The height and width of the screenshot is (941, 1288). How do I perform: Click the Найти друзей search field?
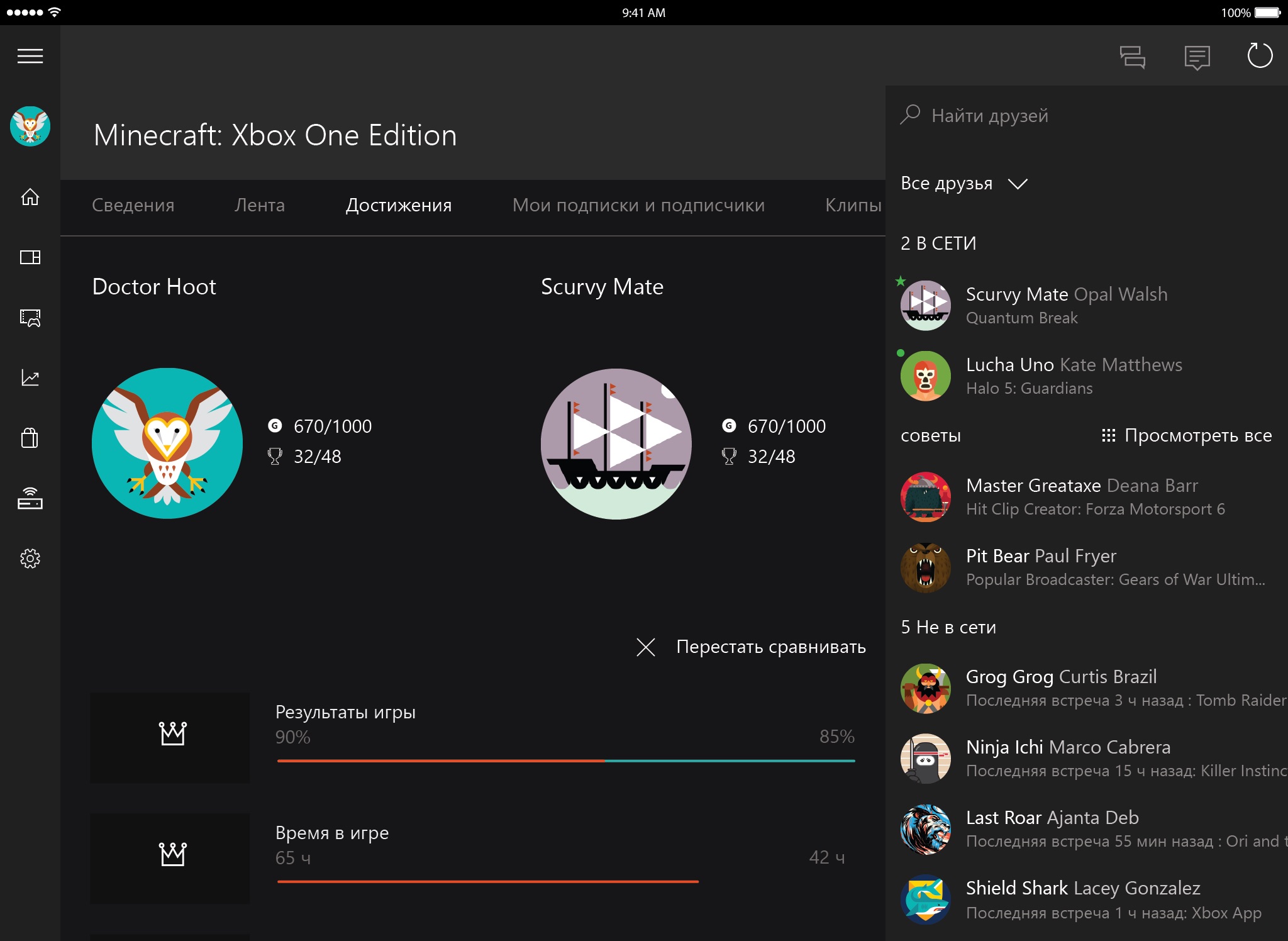[x=989, y=116]
